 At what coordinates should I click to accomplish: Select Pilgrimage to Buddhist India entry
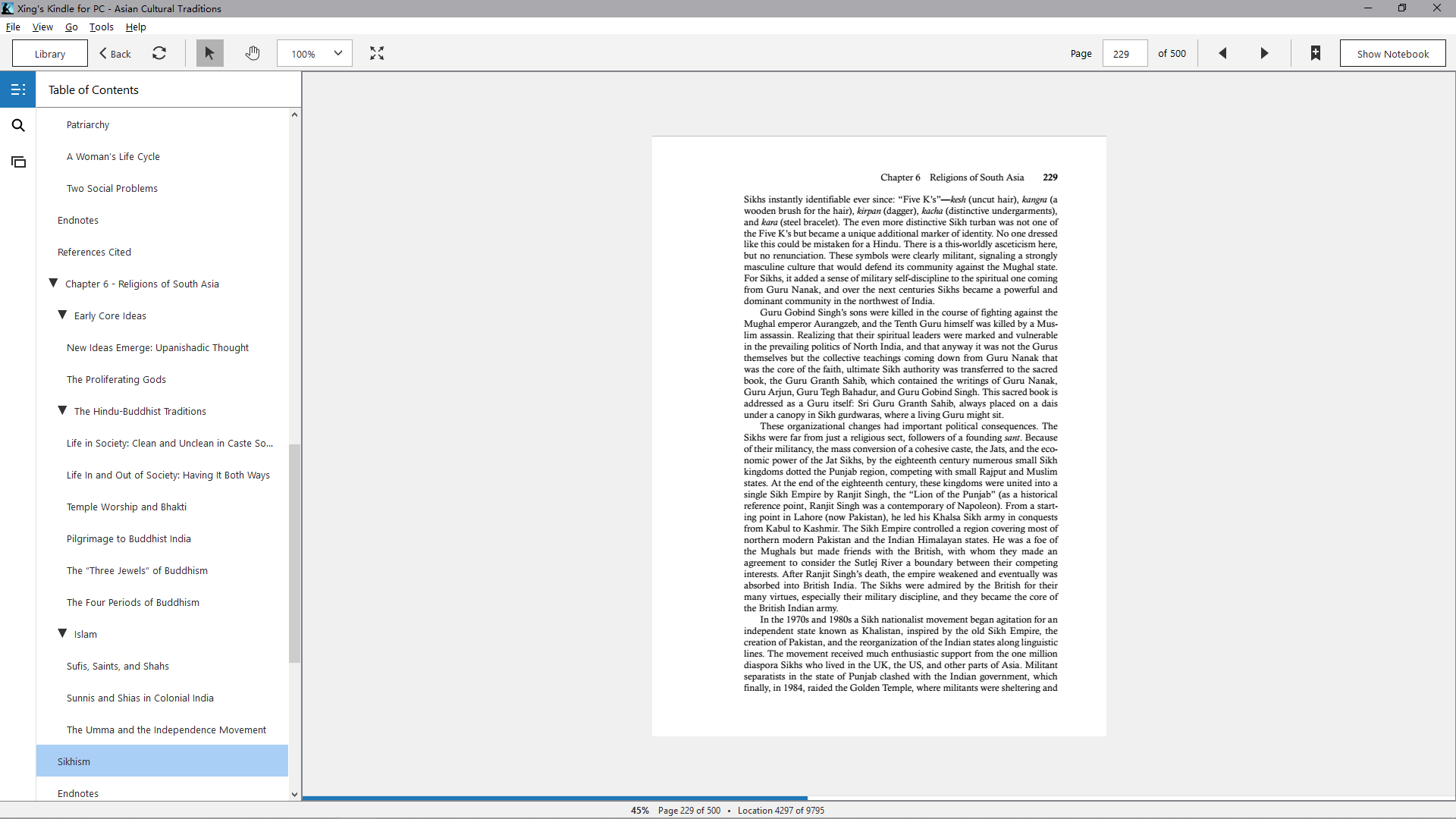click(129, 538)
